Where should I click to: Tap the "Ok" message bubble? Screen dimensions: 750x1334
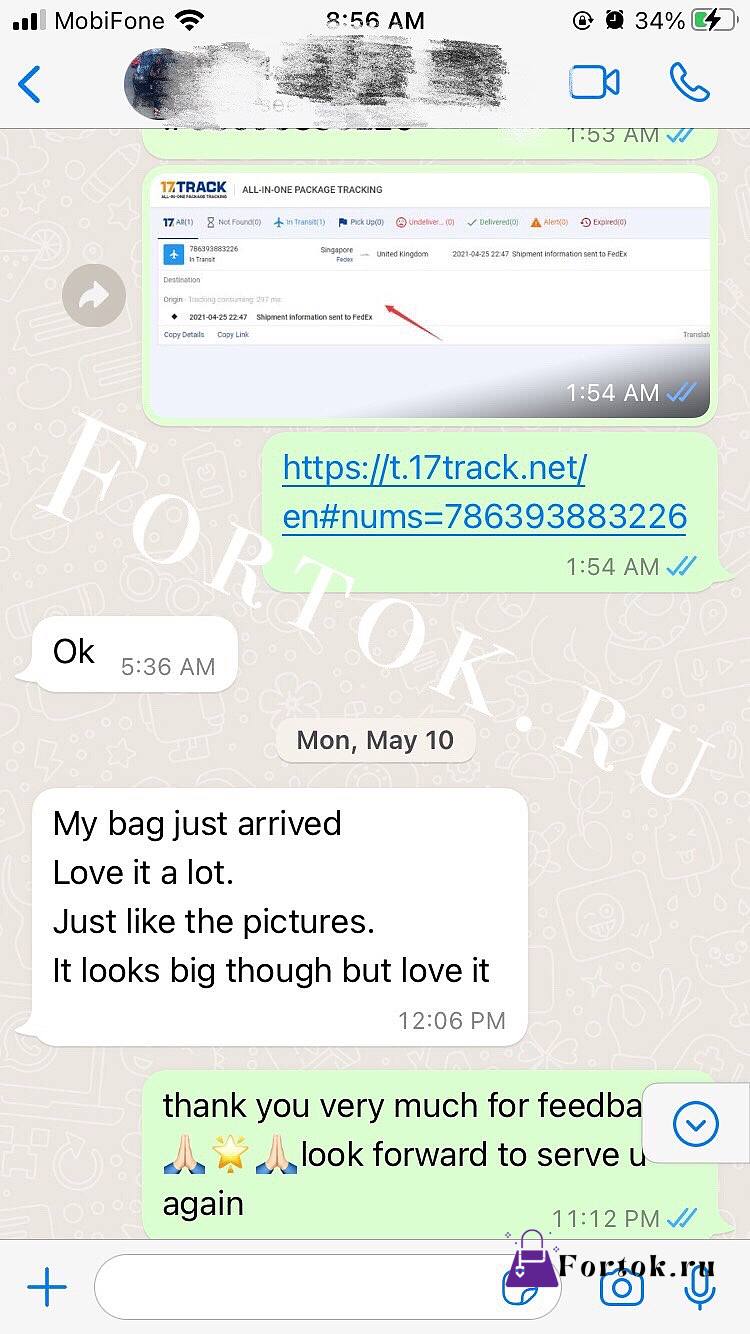coord(135,654)
